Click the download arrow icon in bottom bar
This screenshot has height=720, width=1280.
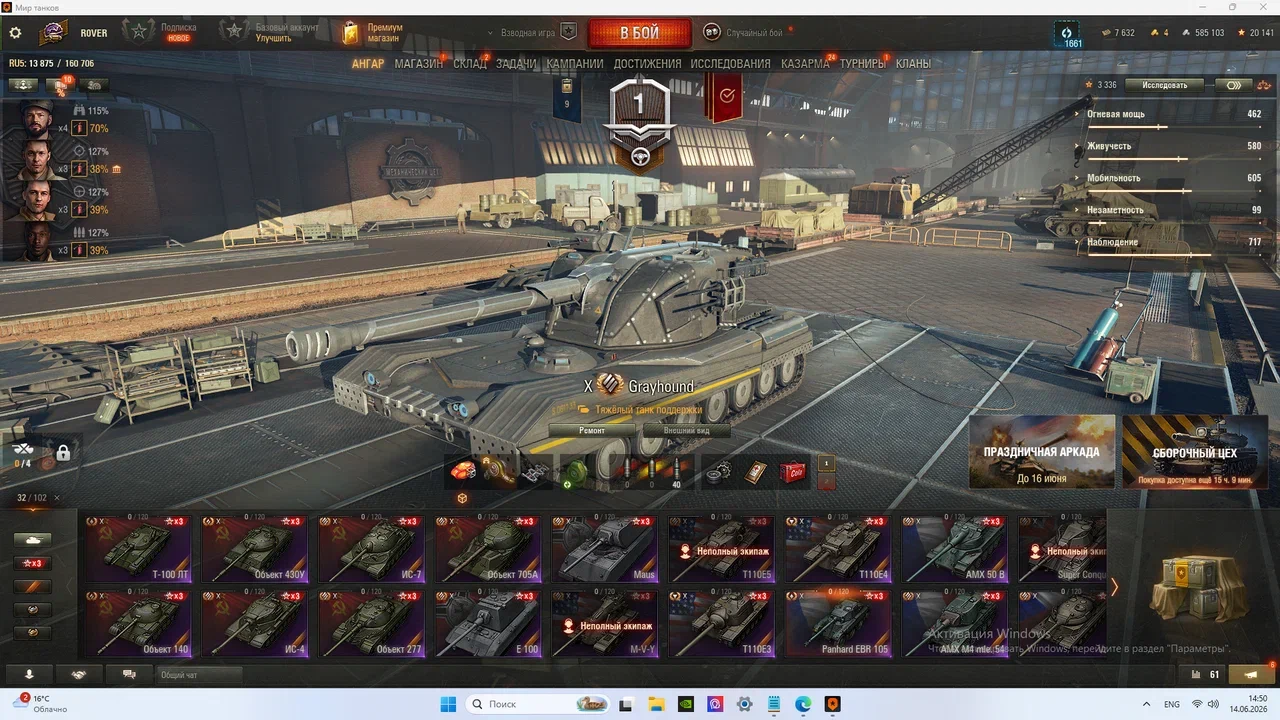(x=28, y=674)
